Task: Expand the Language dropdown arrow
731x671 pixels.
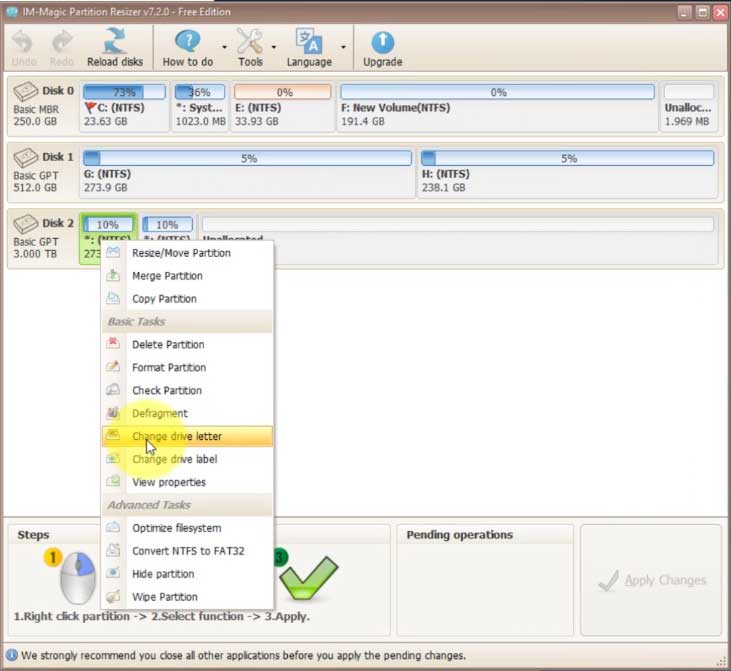Action: click(343, 47)
